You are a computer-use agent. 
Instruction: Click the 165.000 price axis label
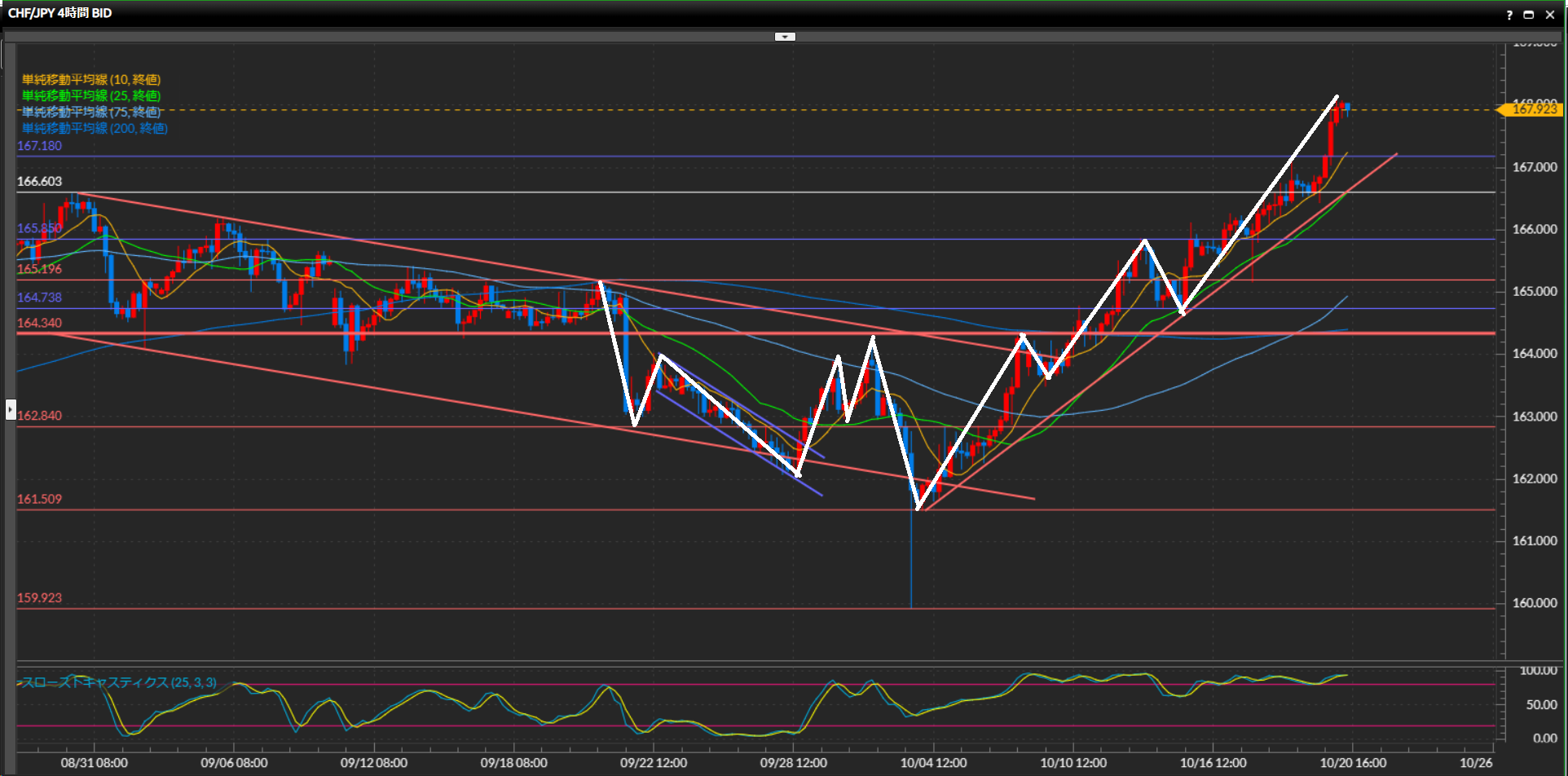(x=1534, y=291)
